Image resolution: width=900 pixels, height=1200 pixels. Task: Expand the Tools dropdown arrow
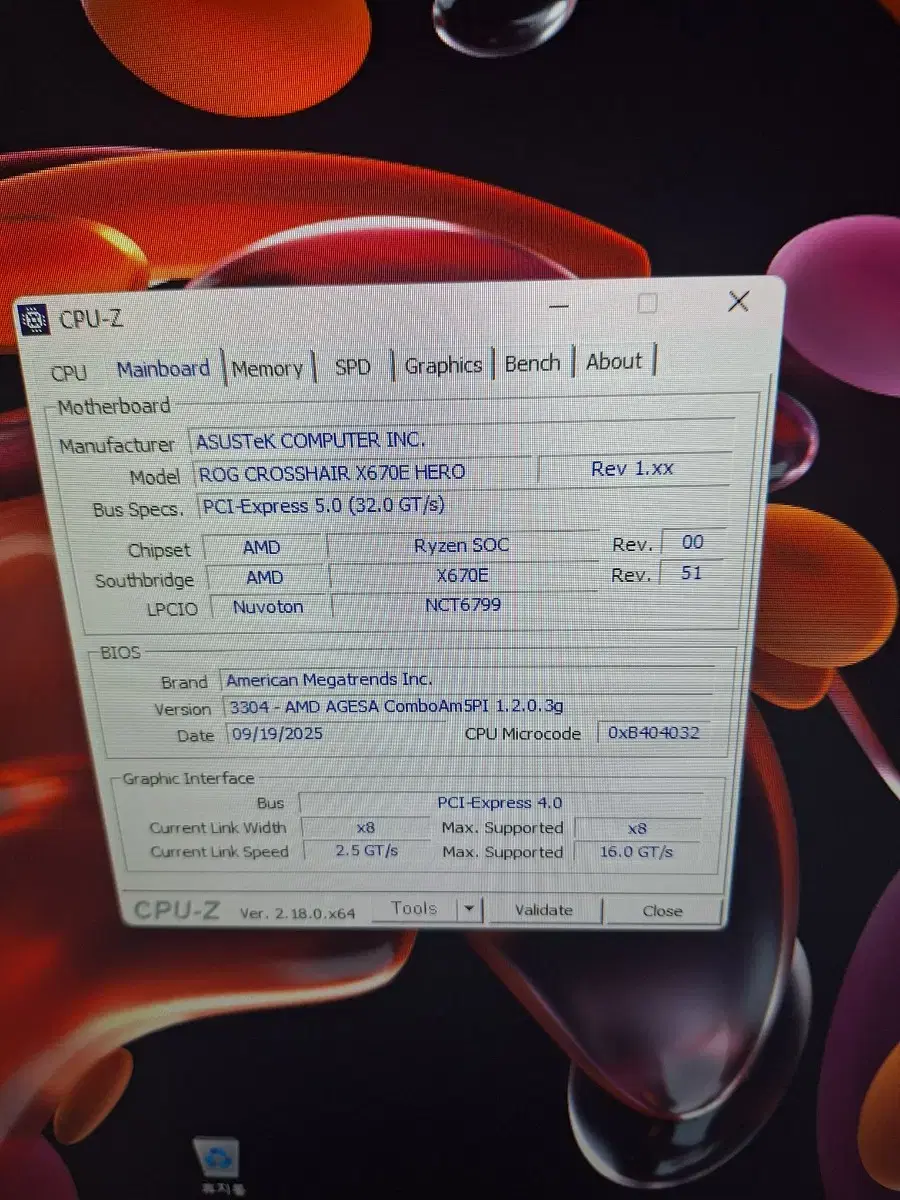pyautogui.click(x=469, y=910)
